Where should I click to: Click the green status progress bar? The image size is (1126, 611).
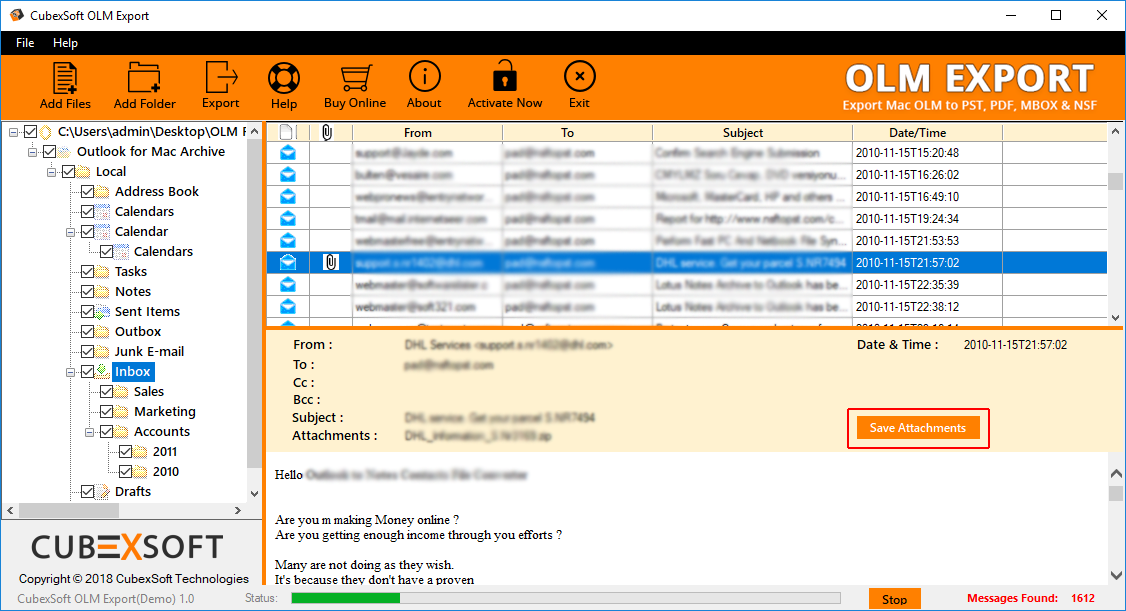click(x=345, y=598)
